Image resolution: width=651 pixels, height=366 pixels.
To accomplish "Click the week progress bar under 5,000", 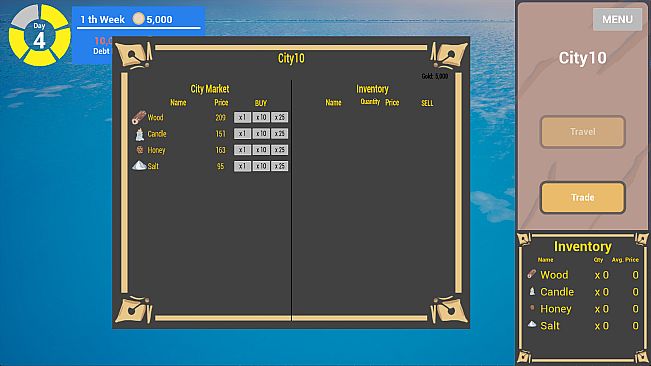I will pos(139,28).
